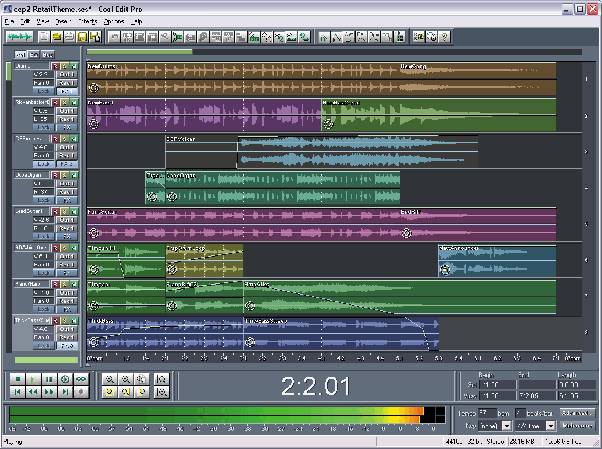Open Help via question mark toolbar icon
Screen dimensions: 602x449
(x=444, y=37)
